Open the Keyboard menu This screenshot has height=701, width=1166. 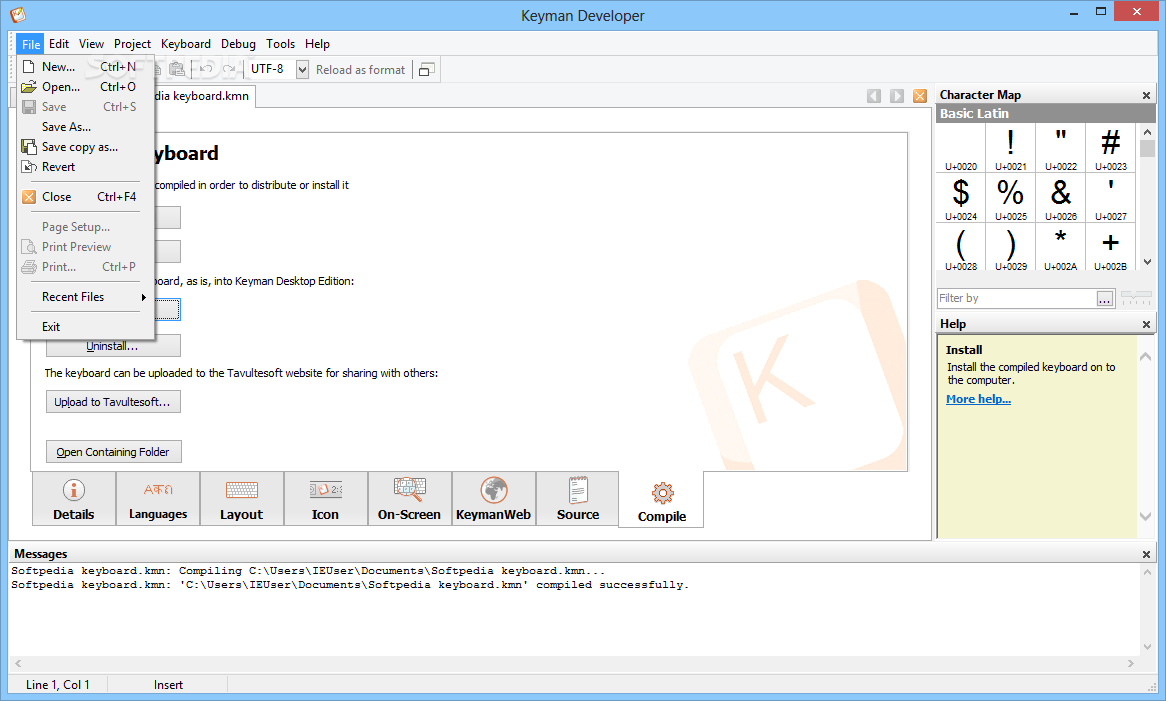[186, 44]
